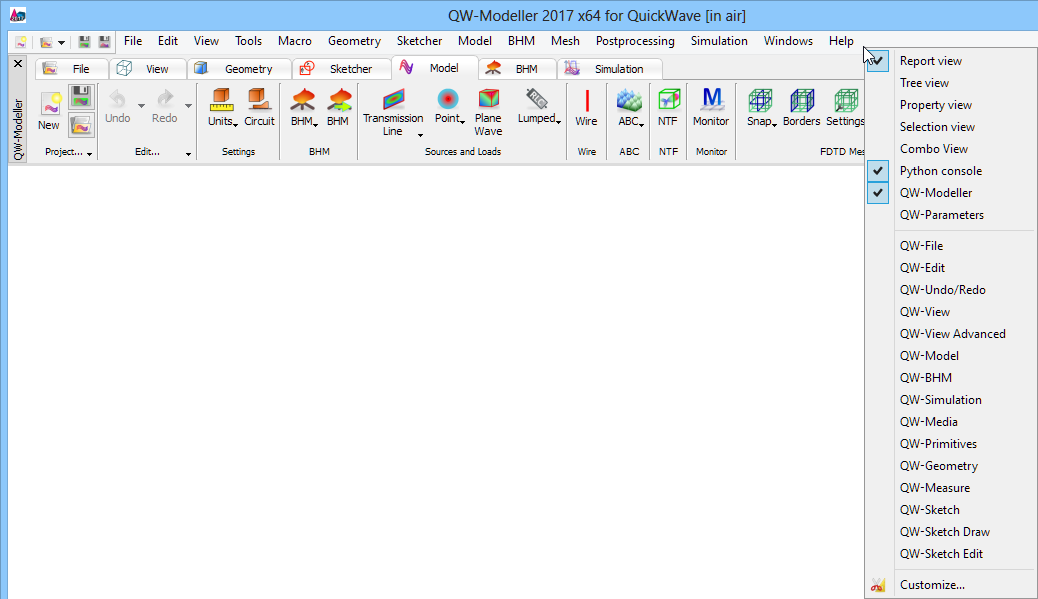This screenshot has width=1038, height=599.
Task: Click the new project icon in the top quick toolbar
Action: tap(21, 42)
